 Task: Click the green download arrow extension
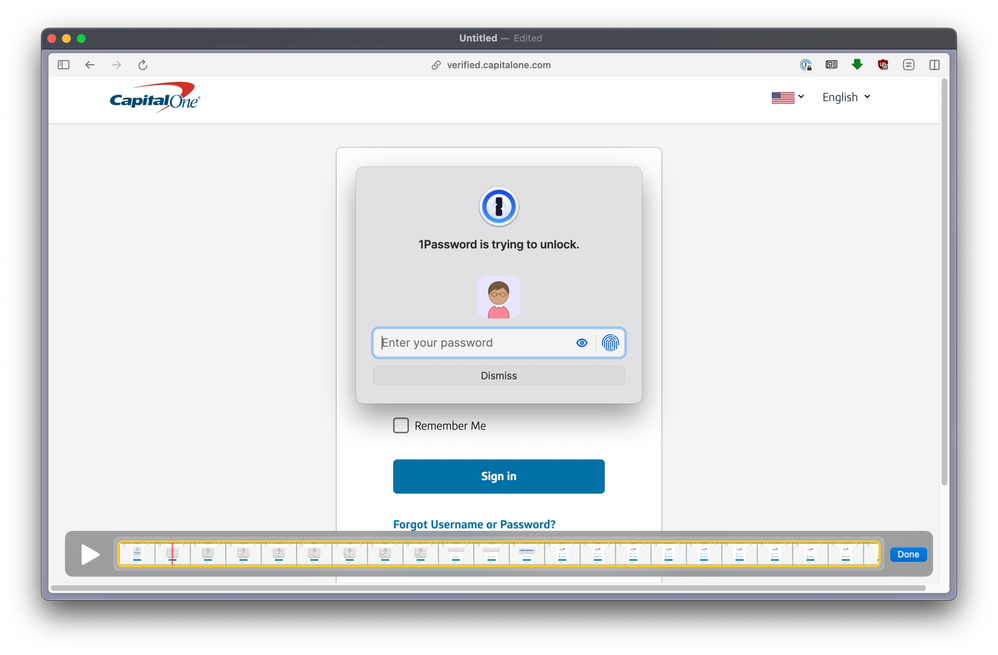857,64
